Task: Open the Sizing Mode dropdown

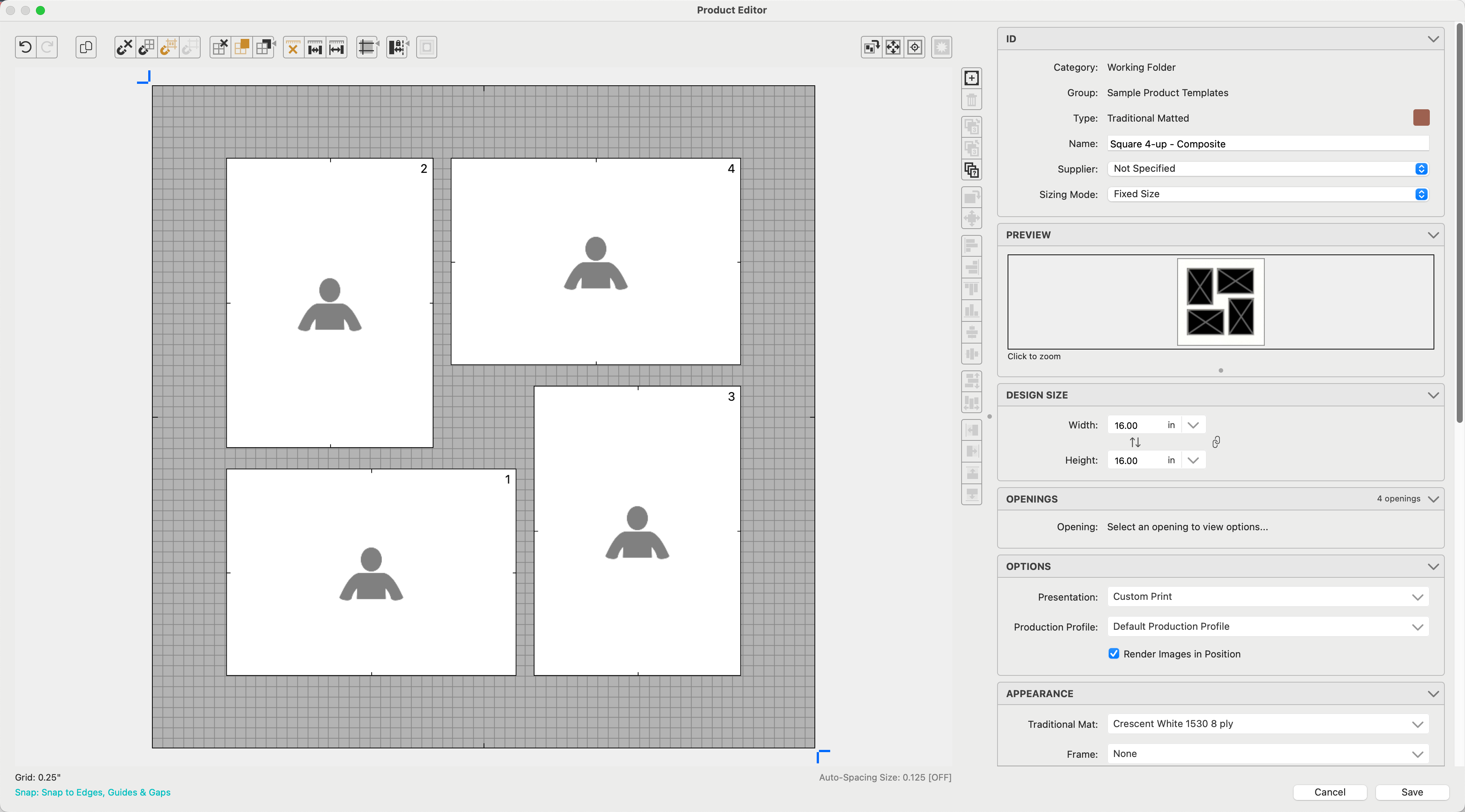Action: (x=1268, y=195)
